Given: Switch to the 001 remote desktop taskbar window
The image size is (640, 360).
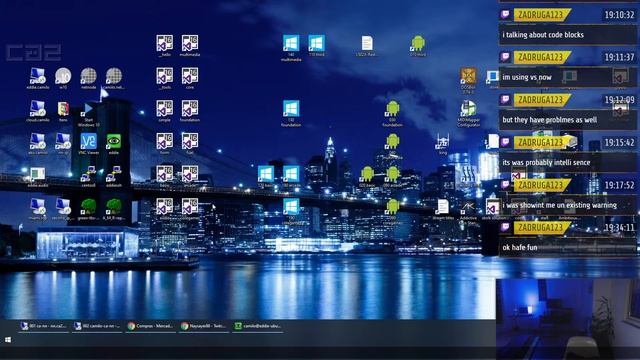Looking at the screenshot, I should click(x=44, y=326).
